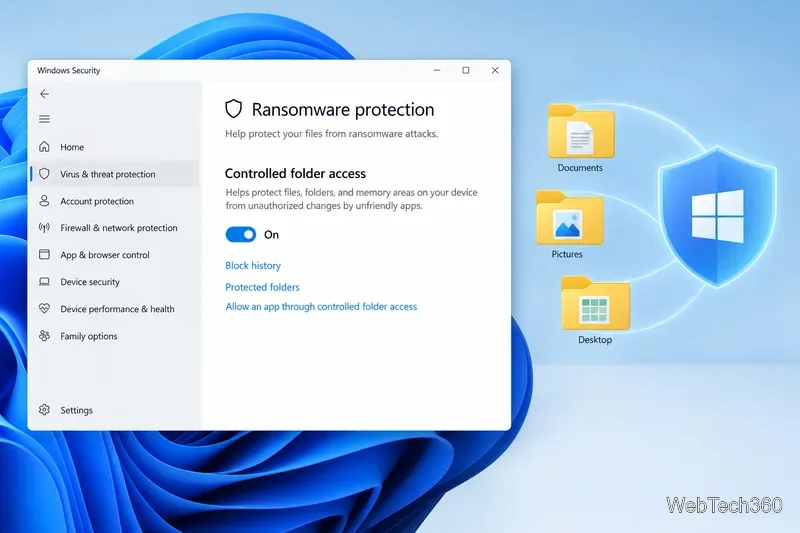Screen dimensions: 800x533
Task: Click Allow an app through controlled folder access
Action: 321,307
